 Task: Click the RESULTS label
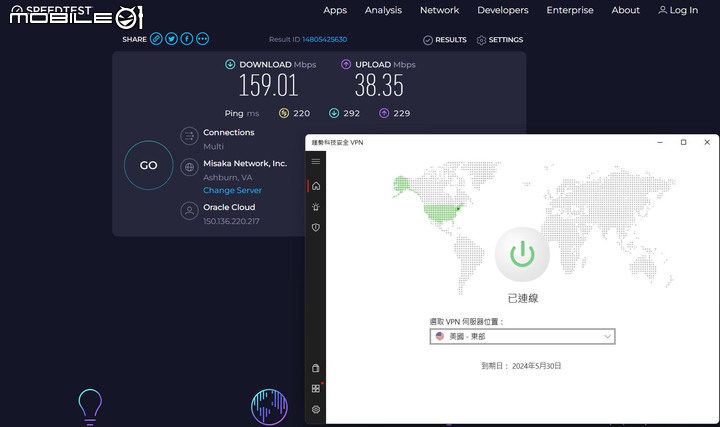coord(451,40)
